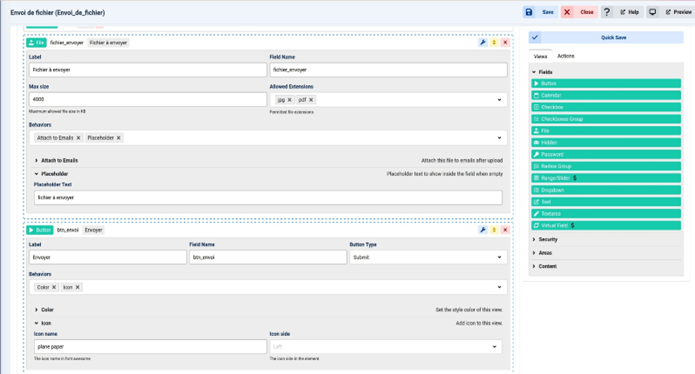Edit the Placeholder Text input

268,198
